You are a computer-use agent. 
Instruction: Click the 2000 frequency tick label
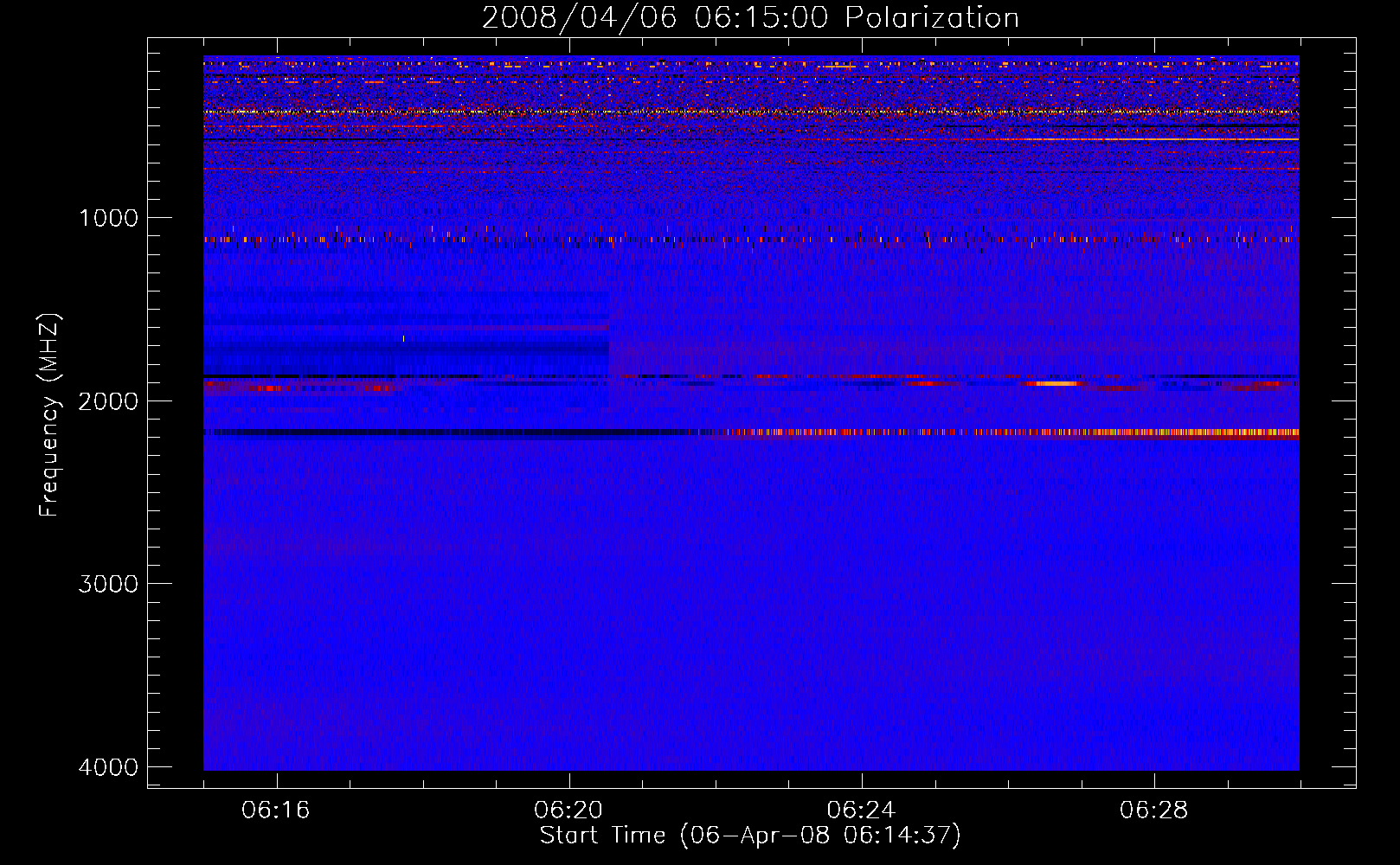click(108, 400)
